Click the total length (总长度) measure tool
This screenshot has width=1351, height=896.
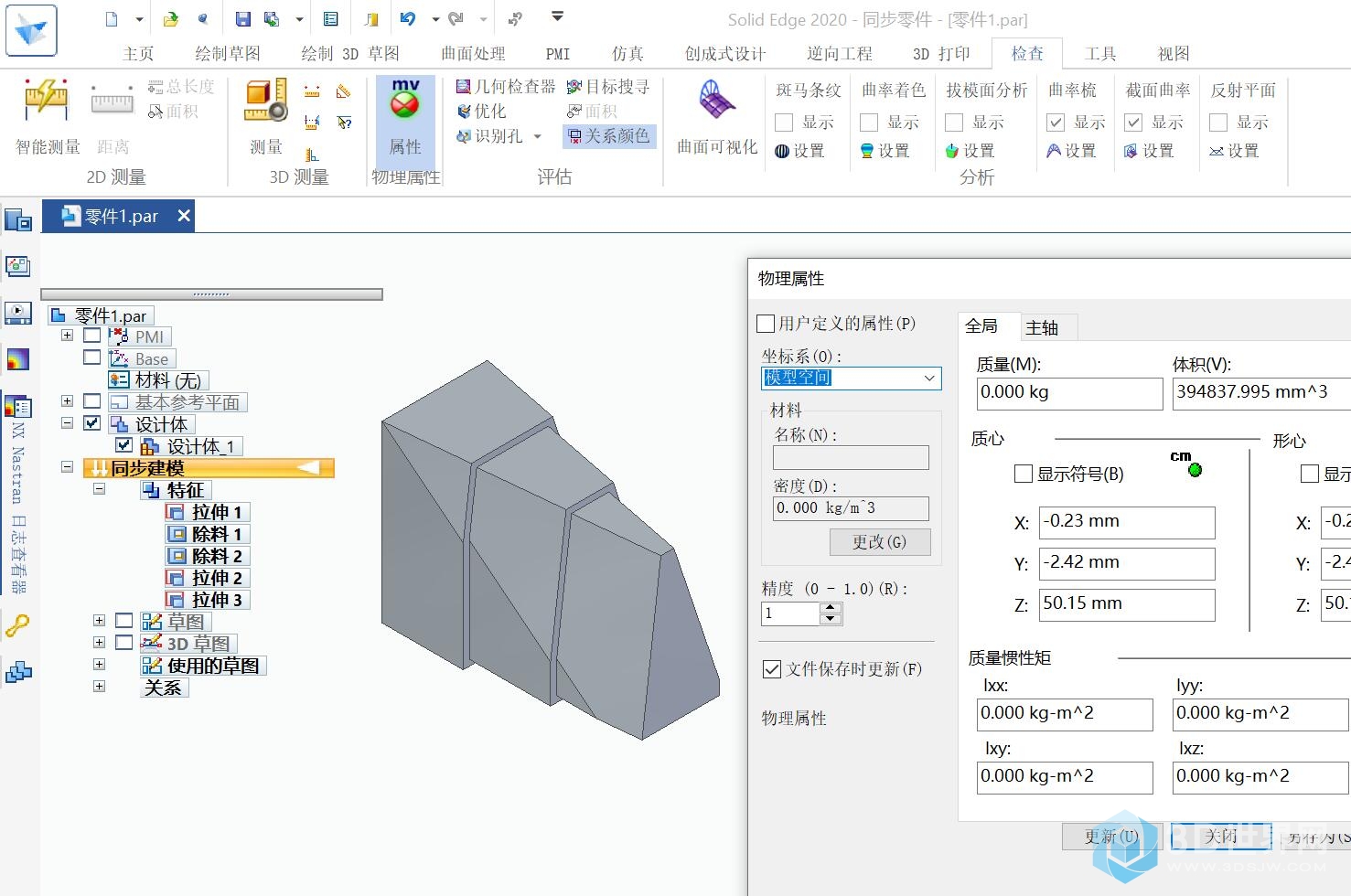click(181, 87)
